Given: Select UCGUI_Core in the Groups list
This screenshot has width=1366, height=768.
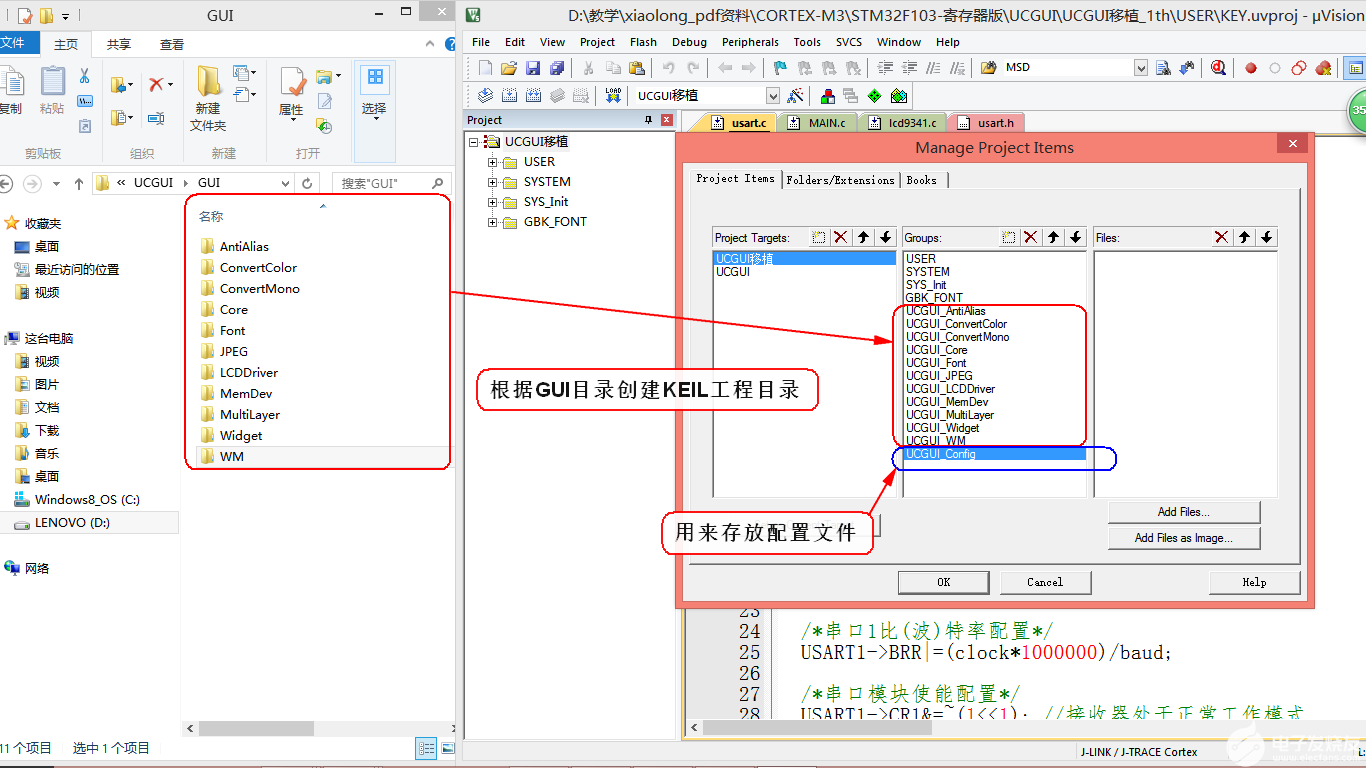Looking at the screenshot, I should [937, 350].
